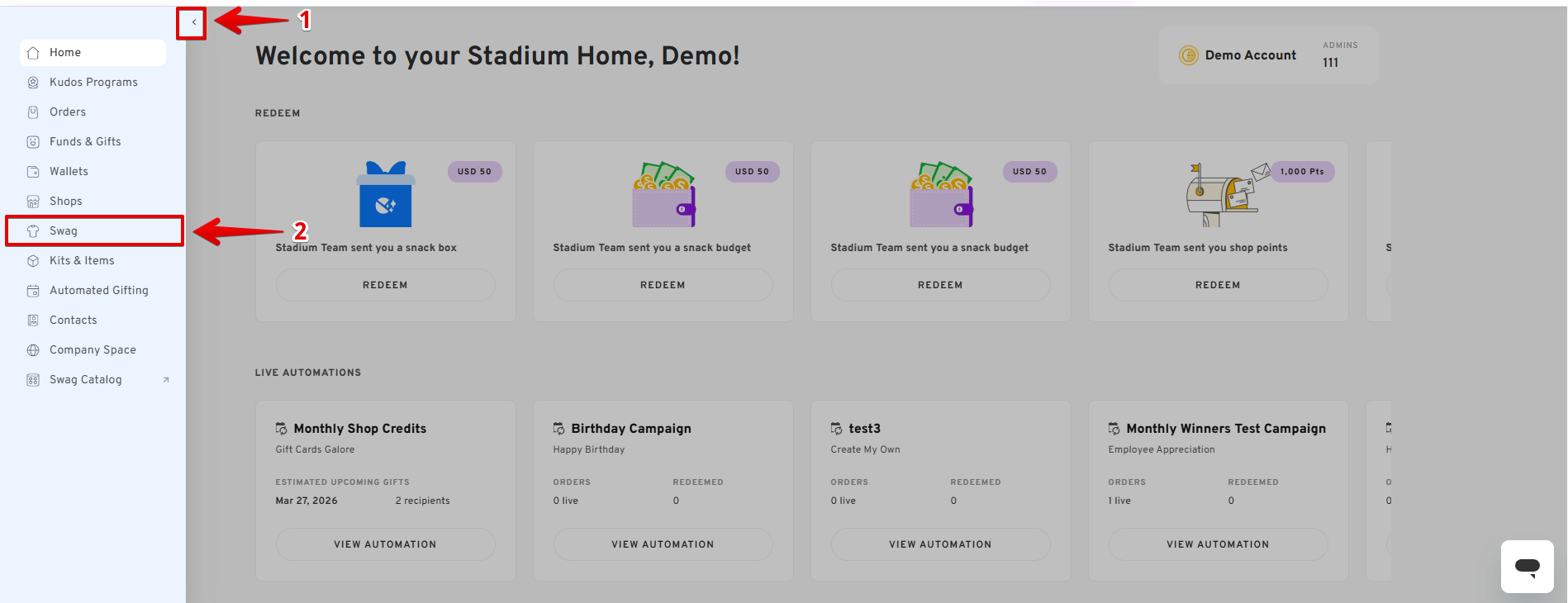Click the Kudos Programs sidebar icon

click(x=33, y=83)
